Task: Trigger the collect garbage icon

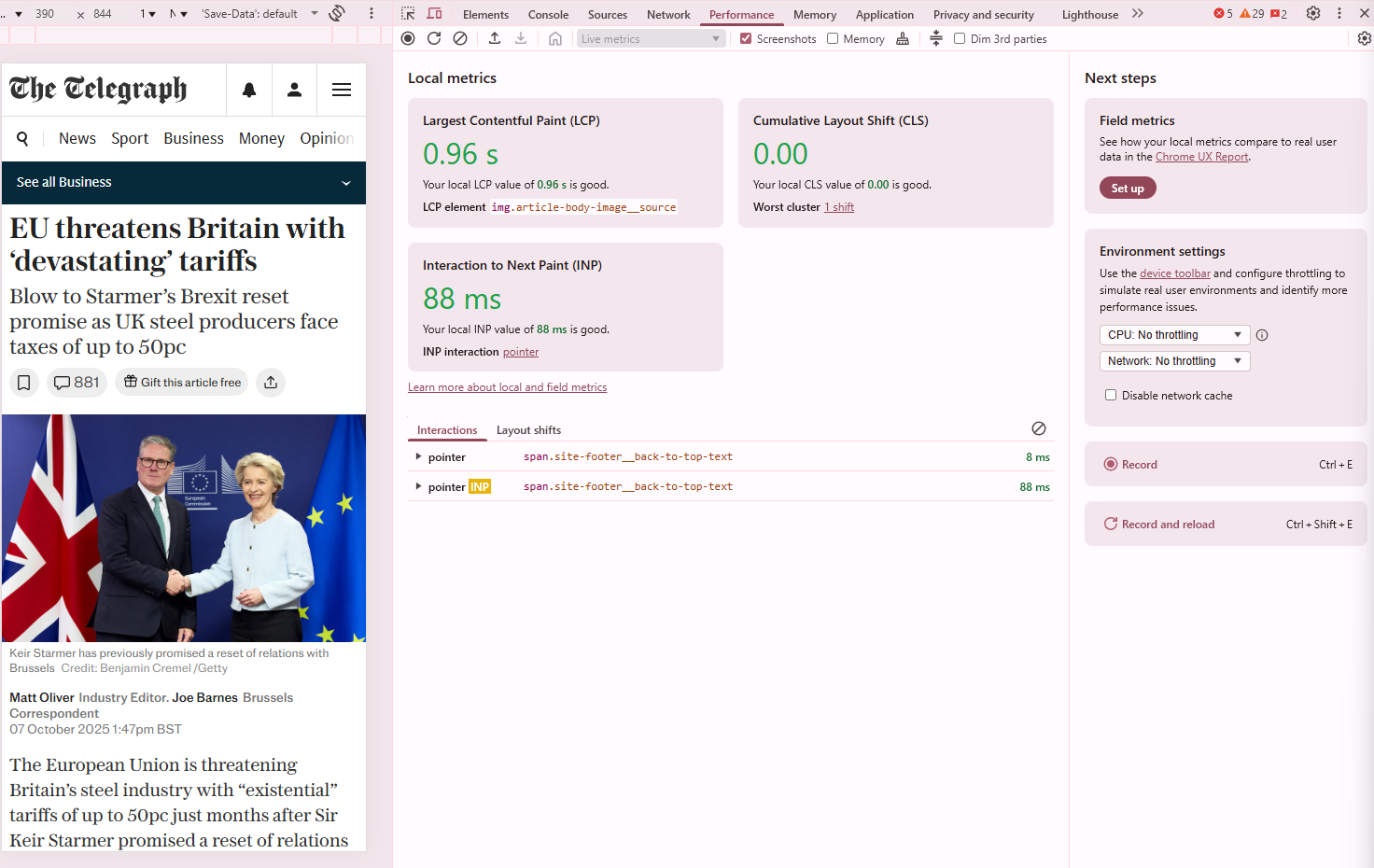Action: click(903, 38)
